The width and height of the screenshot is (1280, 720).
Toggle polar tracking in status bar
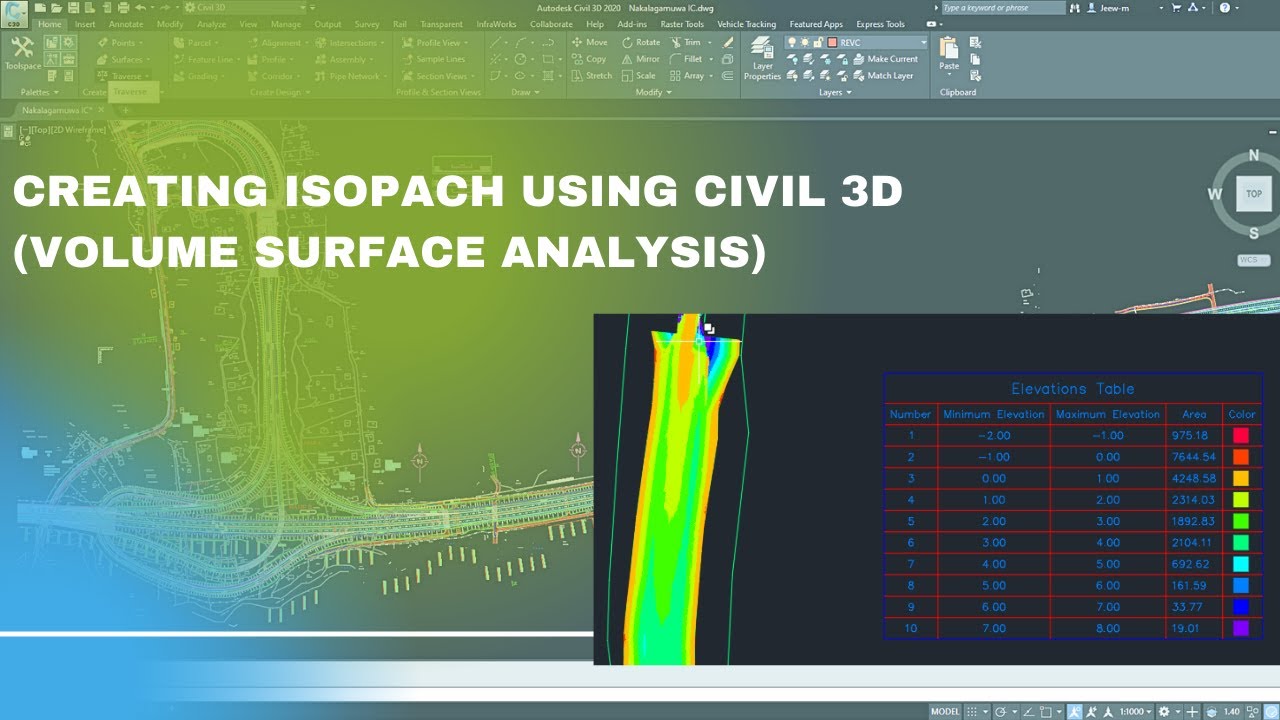pyautogui.click(x=1001, y=712)
